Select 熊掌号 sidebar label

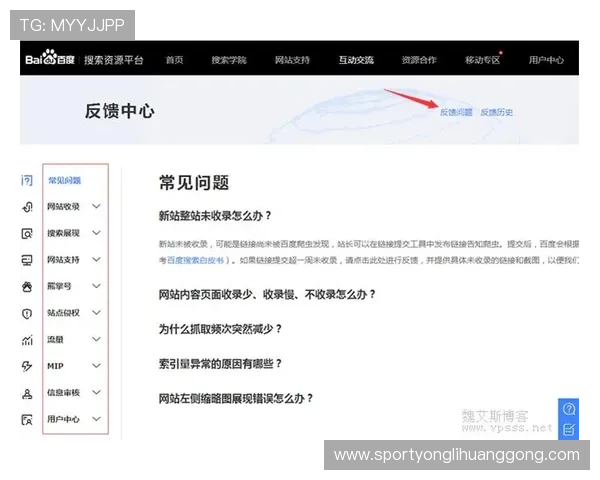pyautogui.click(x=59, y=286)
